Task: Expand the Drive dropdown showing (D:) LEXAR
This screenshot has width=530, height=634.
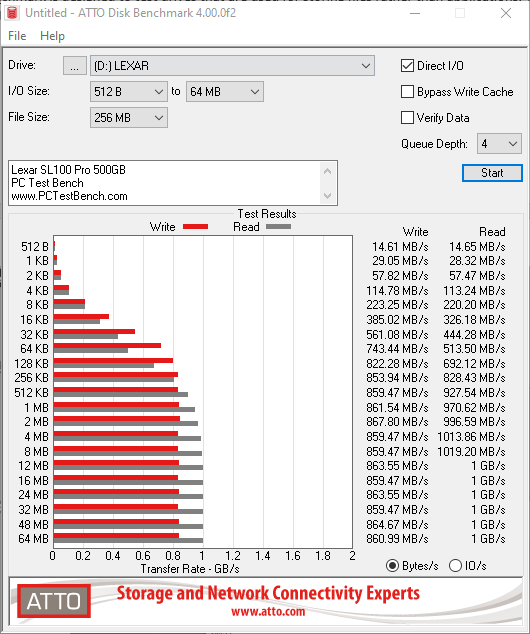Action: tap(232, 66)
